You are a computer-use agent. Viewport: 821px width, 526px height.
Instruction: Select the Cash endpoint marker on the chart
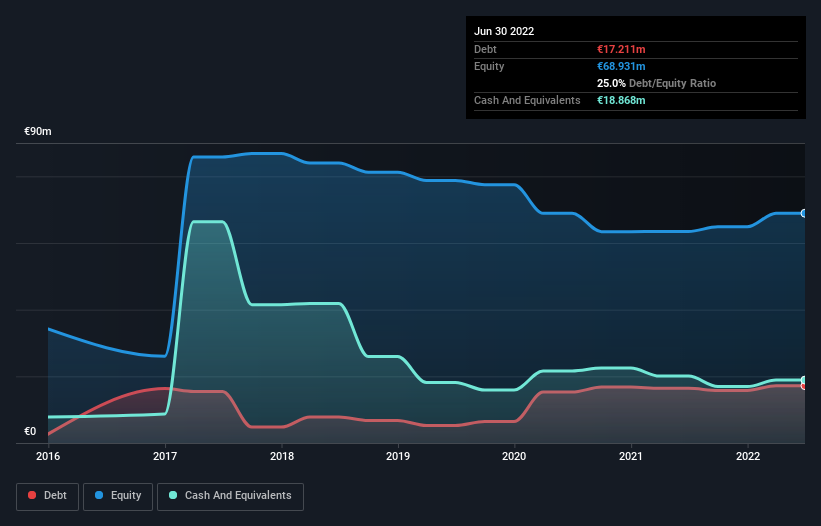pos(804,380)
